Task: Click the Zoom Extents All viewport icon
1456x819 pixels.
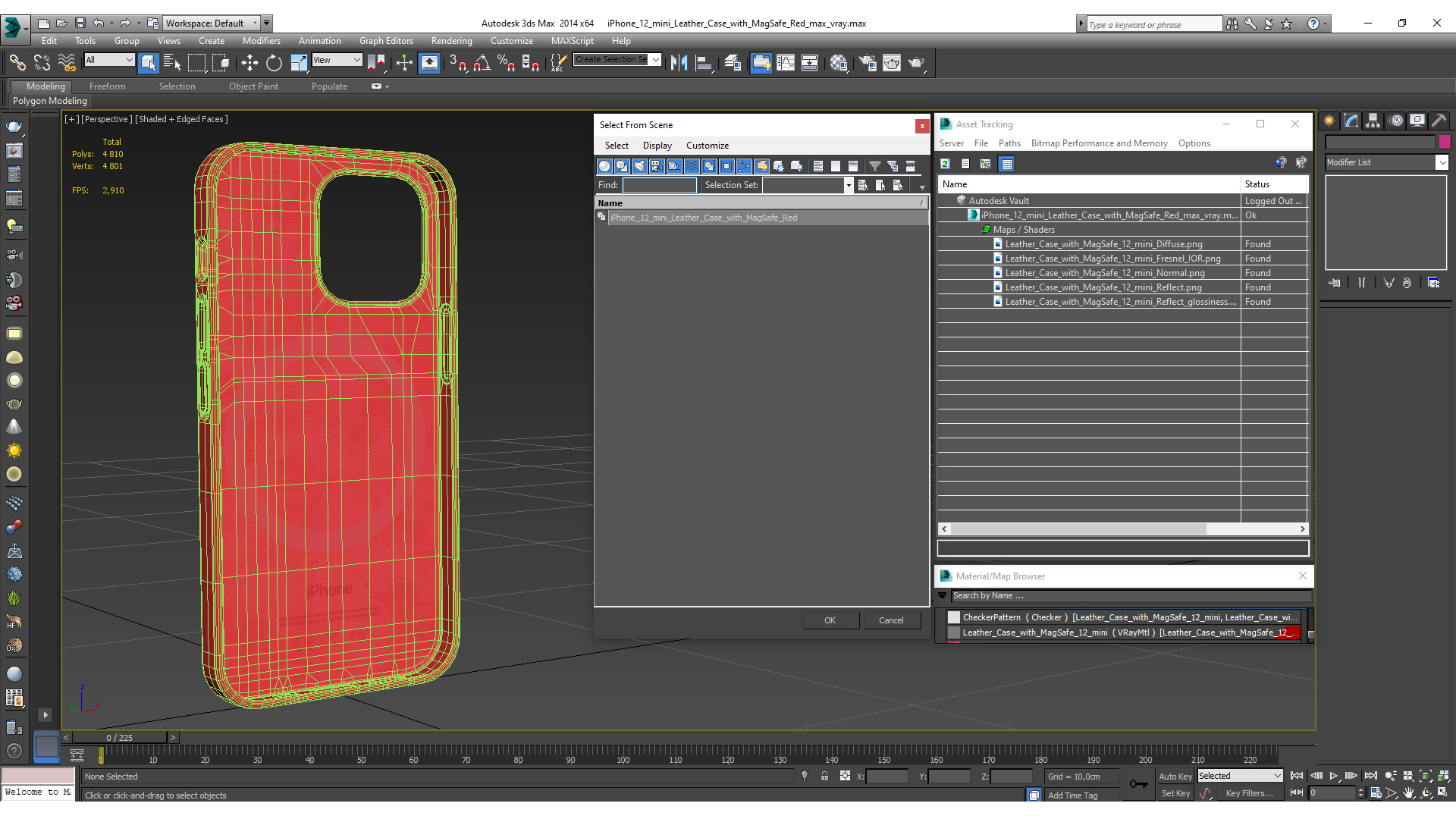Action: 1444,776
